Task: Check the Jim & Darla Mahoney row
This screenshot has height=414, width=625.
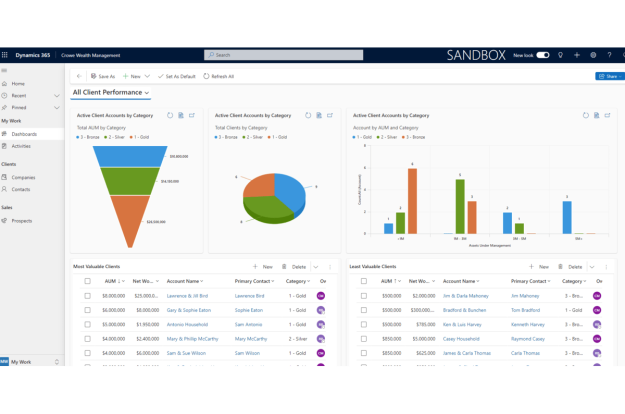Action: [364, 296]
